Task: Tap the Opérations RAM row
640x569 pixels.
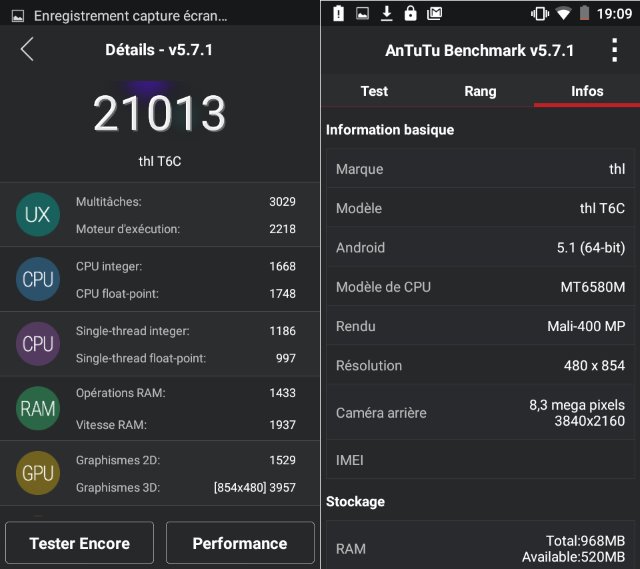Action: point(186,393)
